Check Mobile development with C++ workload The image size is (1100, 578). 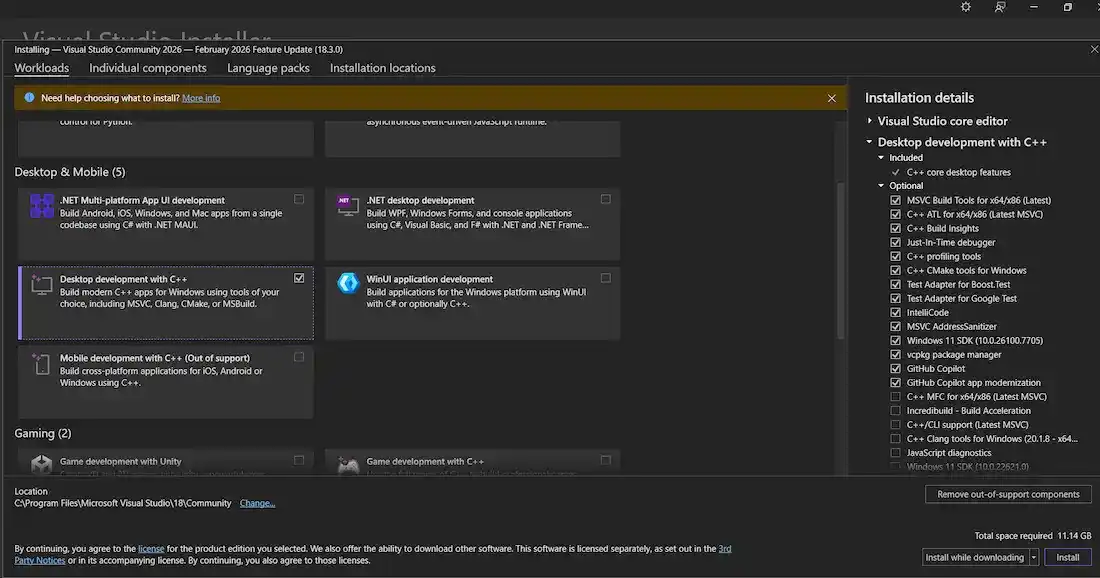[x=299, y=357]
